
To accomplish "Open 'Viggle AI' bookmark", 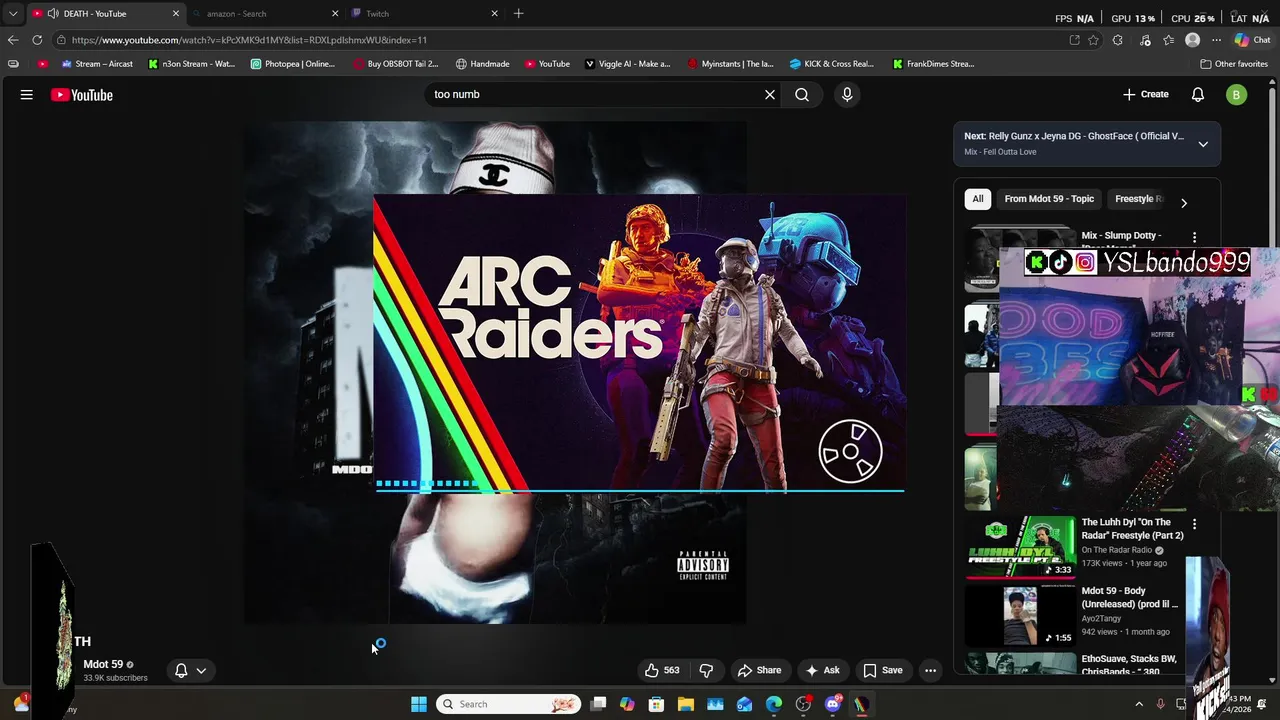I will coord(627,64).
